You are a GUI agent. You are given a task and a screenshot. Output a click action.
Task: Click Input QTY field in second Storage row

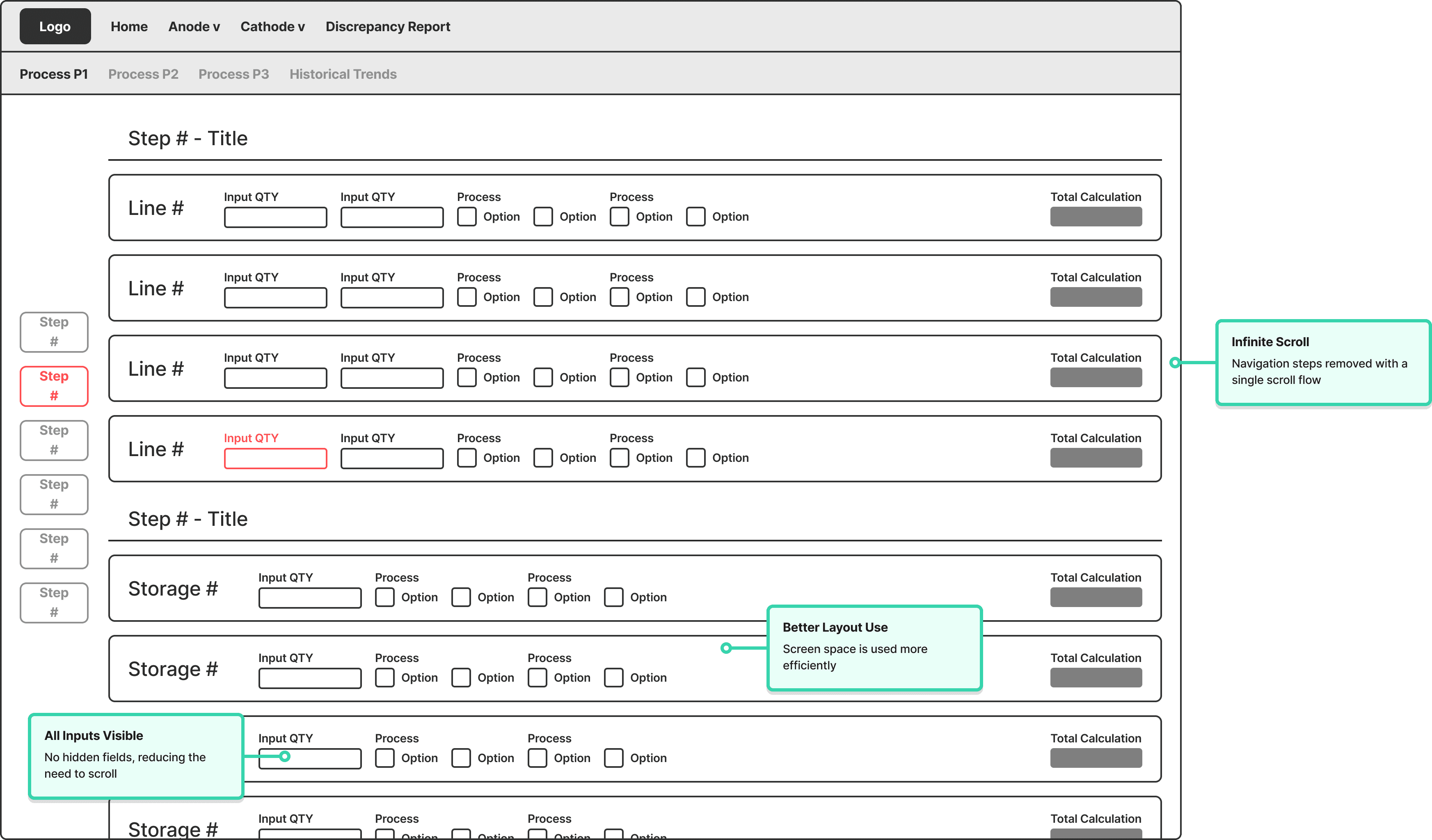310,678
